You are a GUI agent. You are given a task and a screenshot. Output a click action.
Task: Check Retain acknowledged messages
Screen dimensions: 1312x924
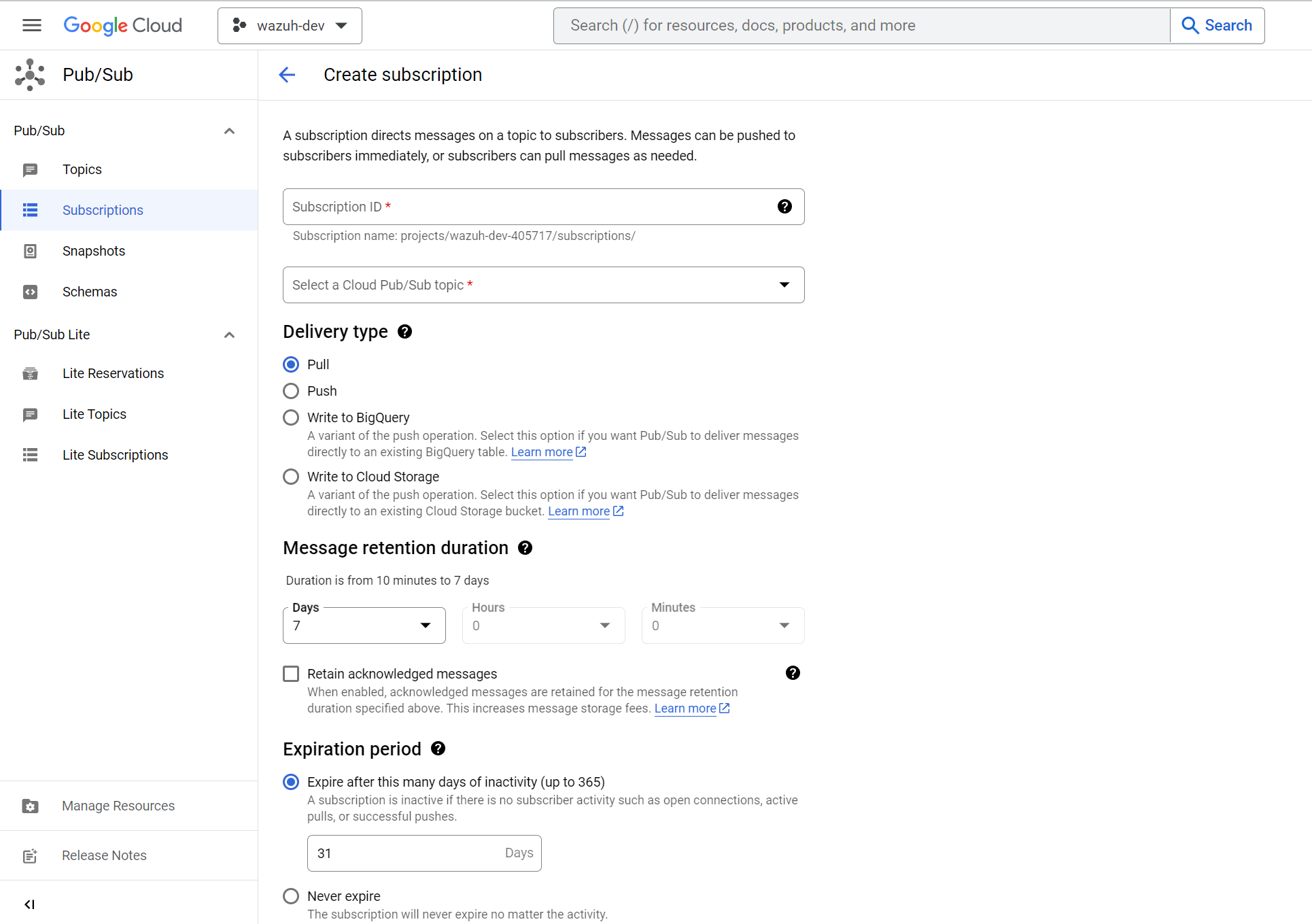click(291, 673)
